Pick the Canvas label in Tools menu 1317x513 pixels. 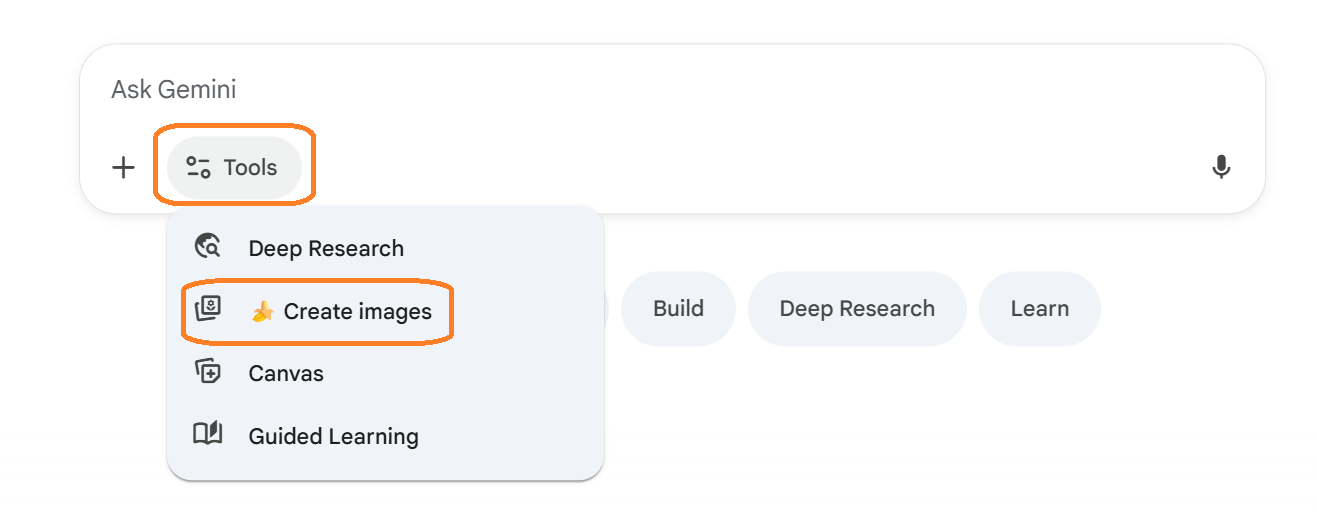tap(286, 373)
